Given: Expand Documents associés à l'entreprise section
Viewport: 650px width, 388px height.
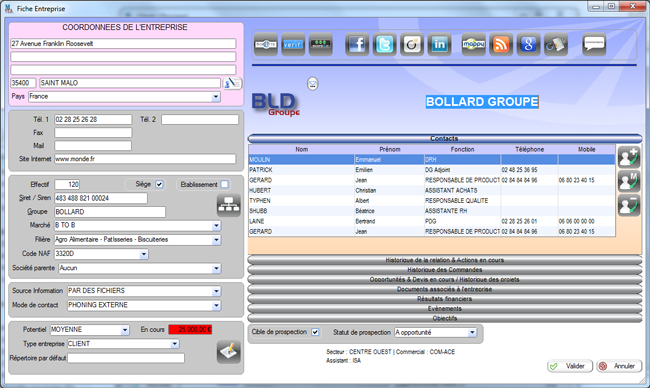Looking at the screenshot, I should point(445,289).
